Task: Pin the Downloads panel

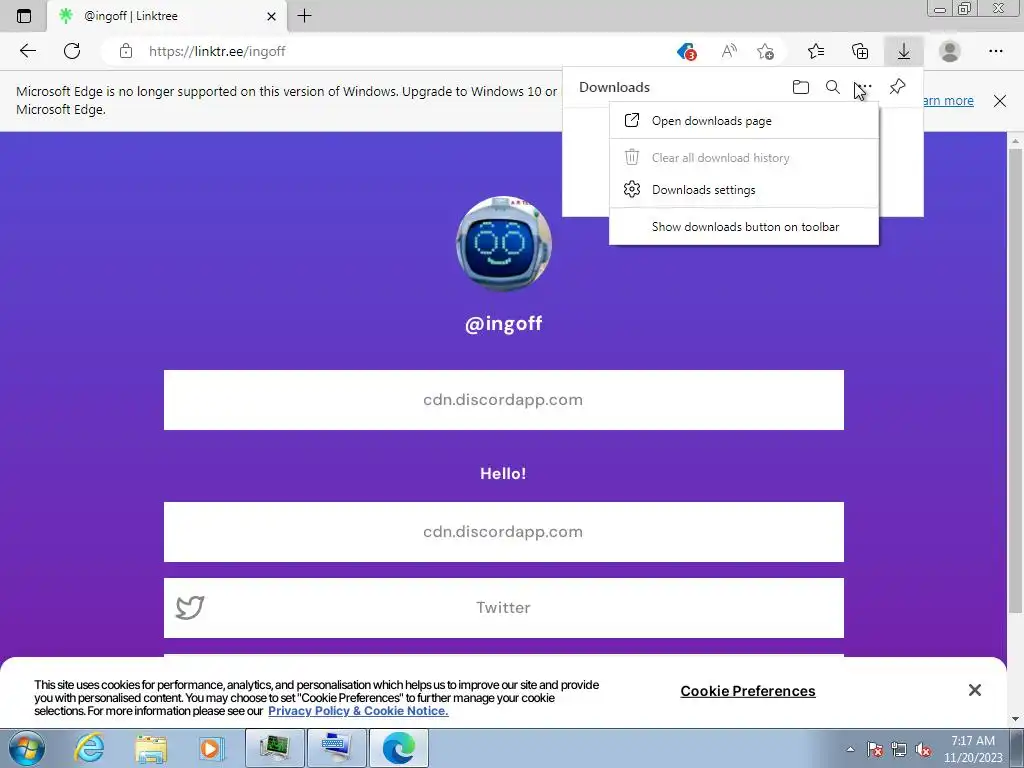Action: (x=897, y=87)
